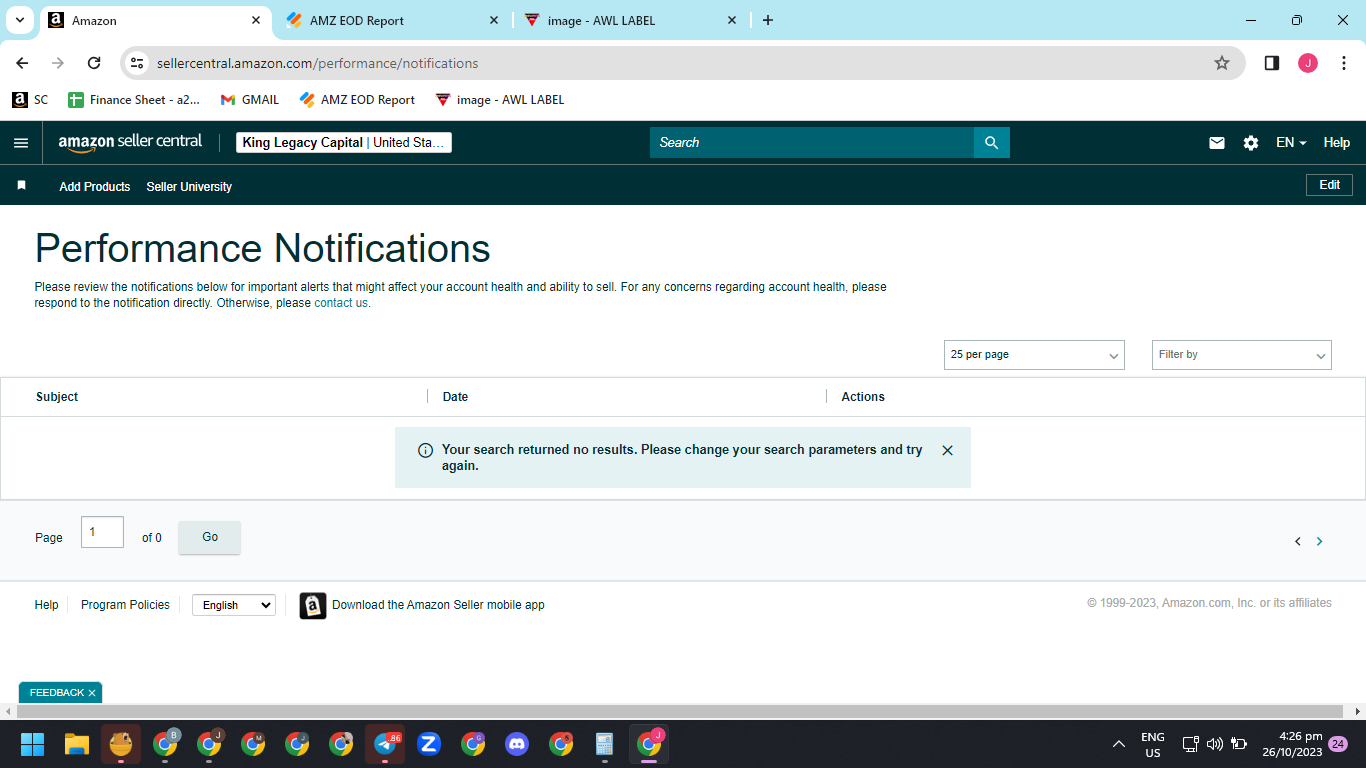Click the Seller Central search field
This screenshot has height=768, width=1366.
pos(812,143)
